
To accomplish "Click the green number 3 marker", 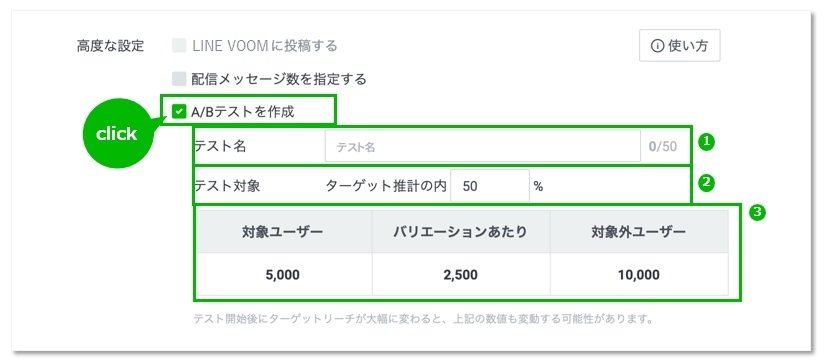I will tap(757, 212).
